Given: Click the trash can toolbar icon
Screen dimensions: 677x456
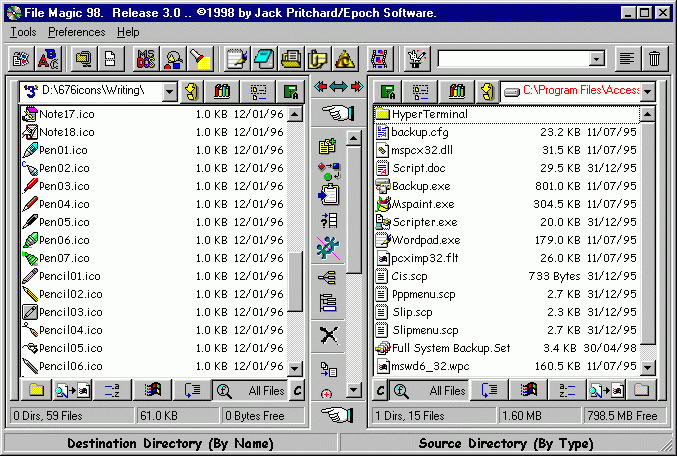Looking at the screenshot, I should click(655, 59).
